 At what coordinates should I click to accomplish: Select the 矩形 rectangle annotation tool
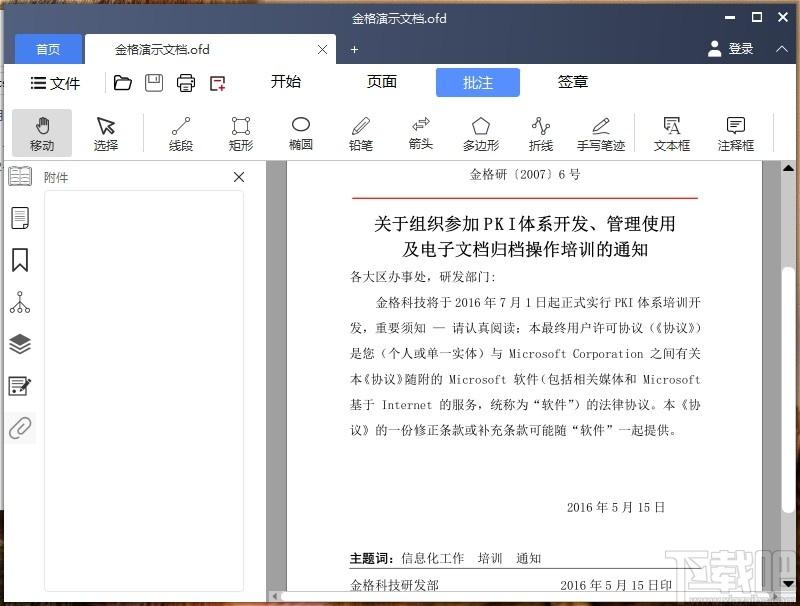[x=240, y=133]
